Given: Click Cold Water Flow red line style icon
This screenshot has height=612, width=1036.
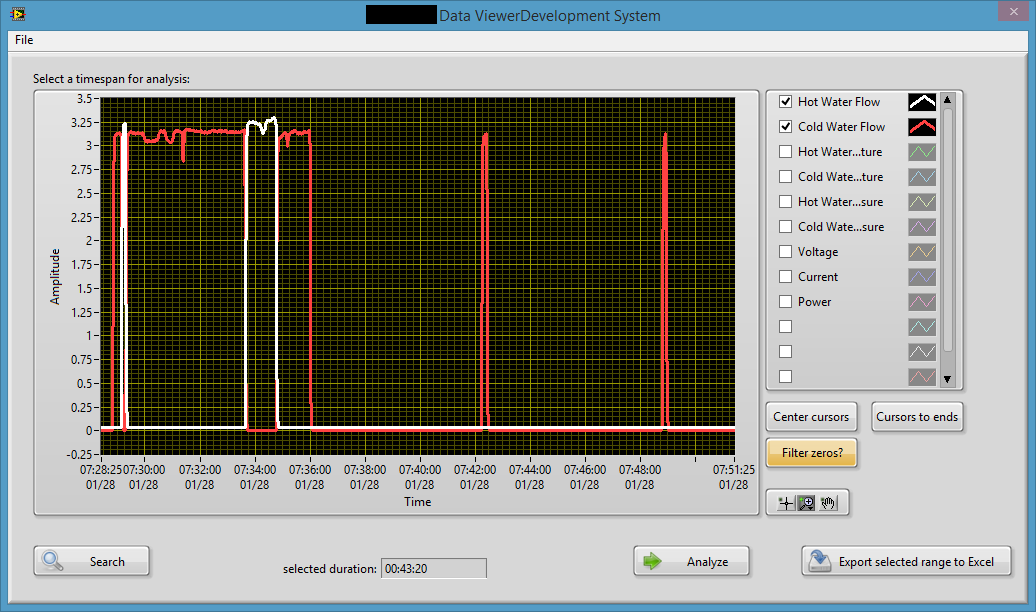Looking at the screenshot, I should click(922, 127).
